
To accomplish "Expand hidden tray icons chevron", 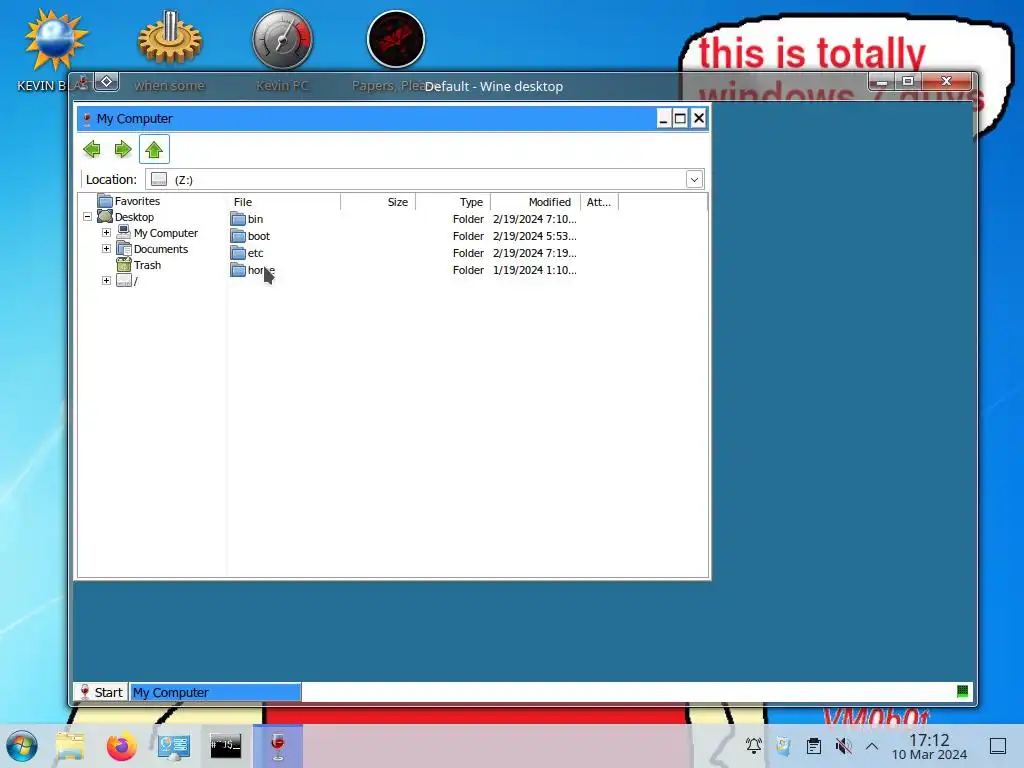I will tap(872, 745).
